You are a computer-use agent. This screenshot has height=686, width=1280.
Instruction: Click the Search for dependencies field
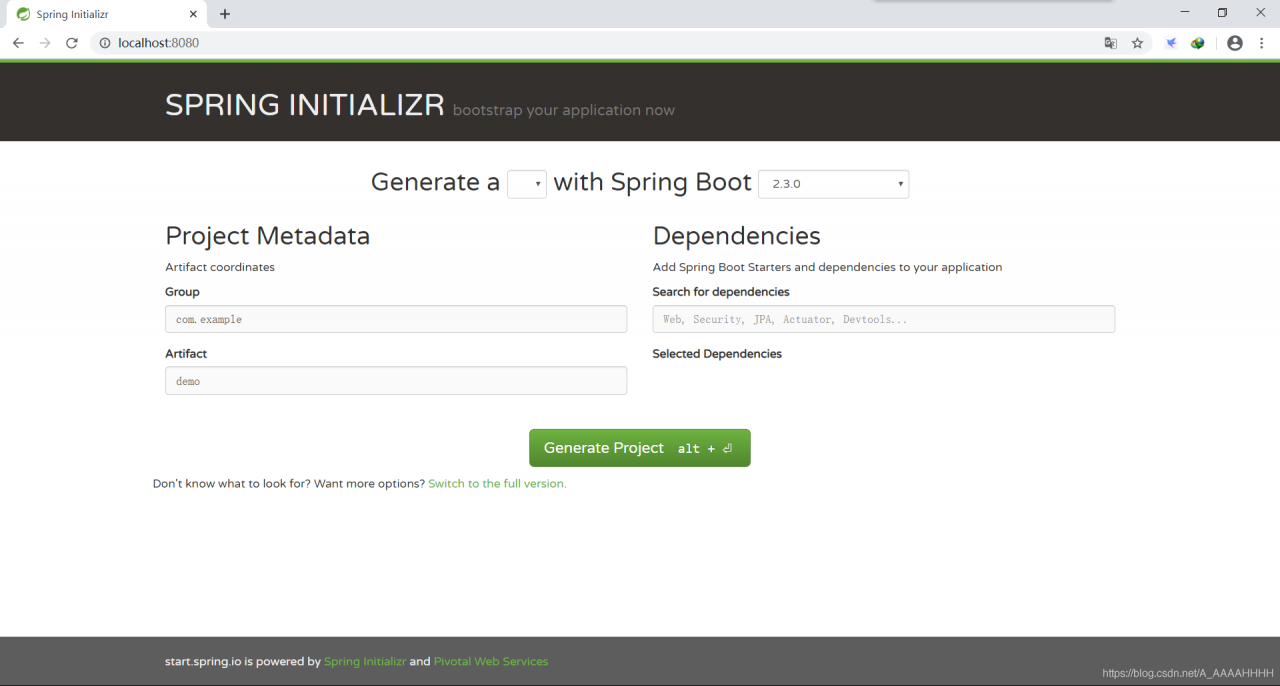pos(883,319)
